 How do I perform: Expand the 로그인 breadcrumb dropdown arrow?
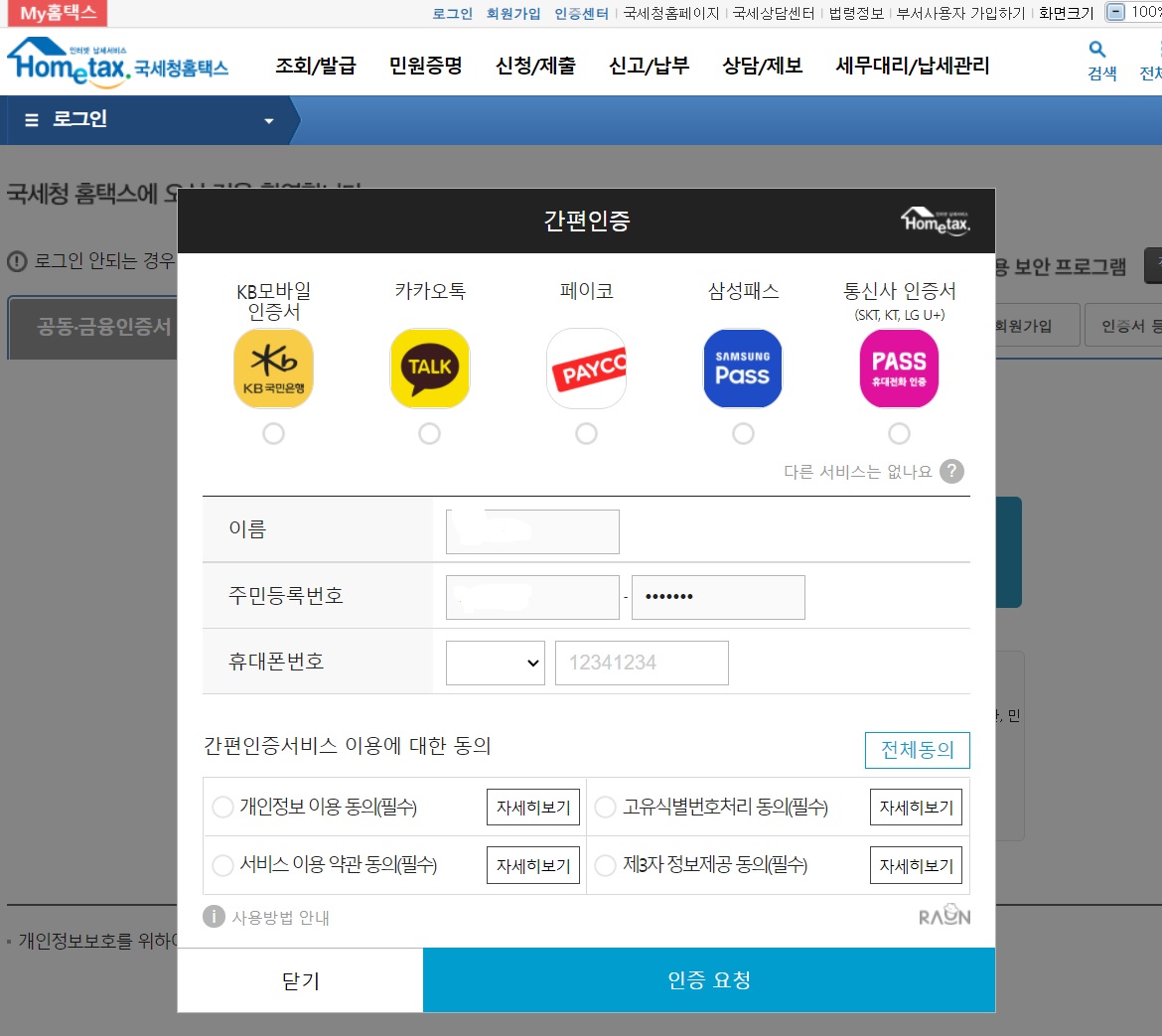click(x=269, y=121)
